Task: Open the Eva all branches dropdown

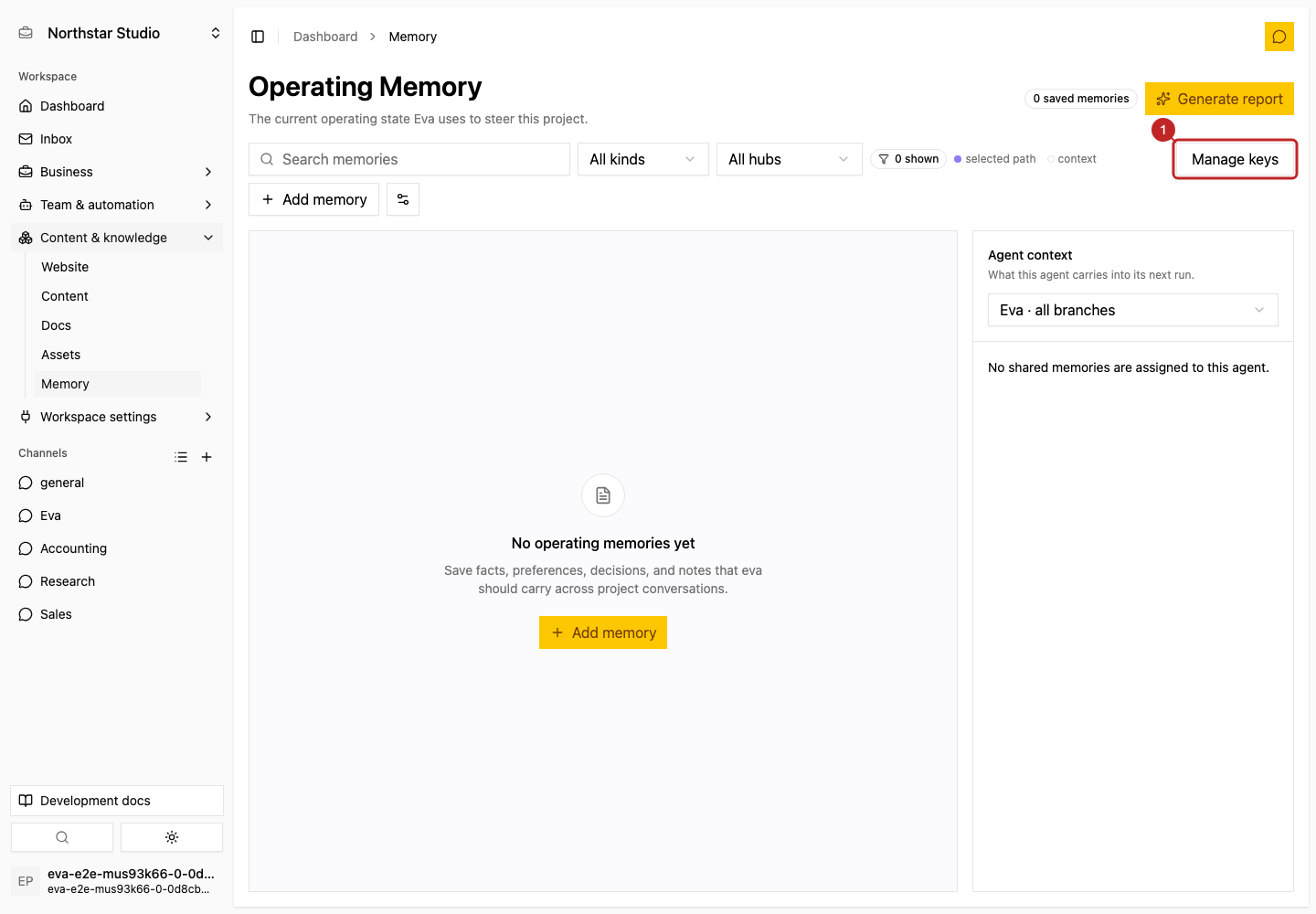Action: (x=1133, y=310)
